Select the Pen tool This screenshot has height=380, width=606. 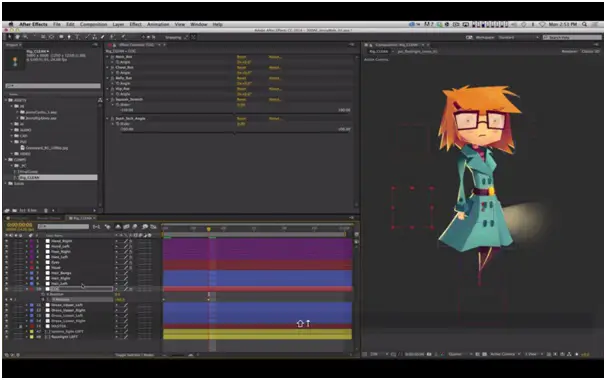[x=69, y=37]
